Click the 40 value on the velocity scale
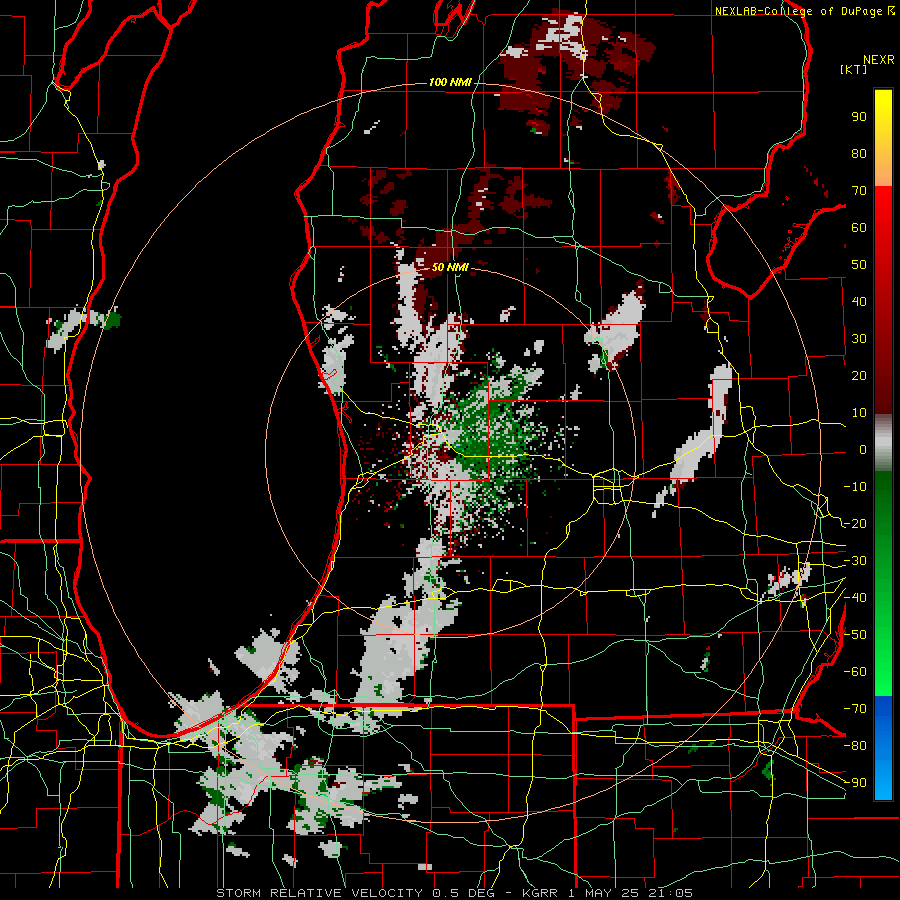Image resolution: width=900 pixels, height=900 pixels. [x=859, y=302]
